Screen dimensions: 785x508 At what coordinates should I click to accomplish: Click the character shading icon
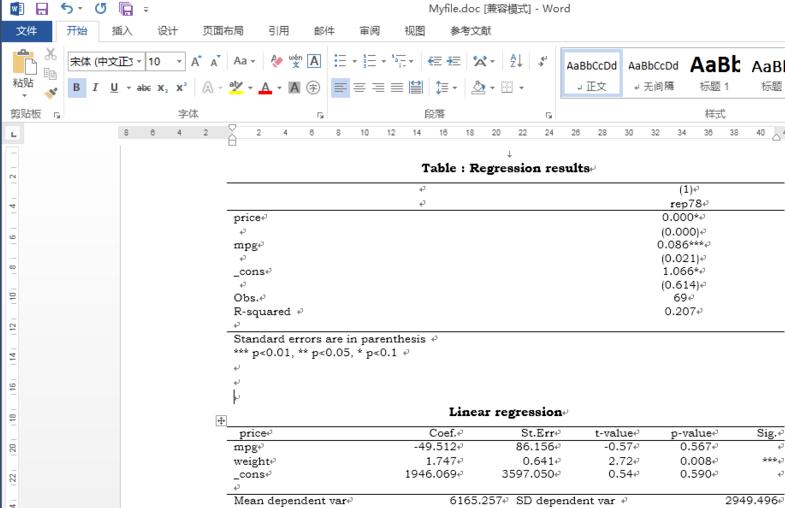point(294,88)
